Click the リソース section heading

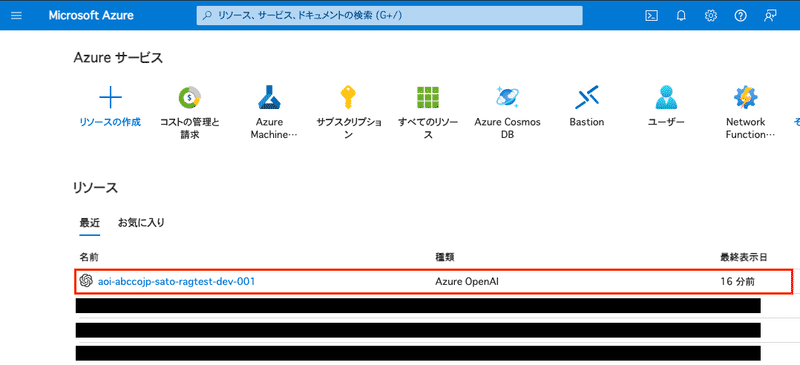[96, 187]
